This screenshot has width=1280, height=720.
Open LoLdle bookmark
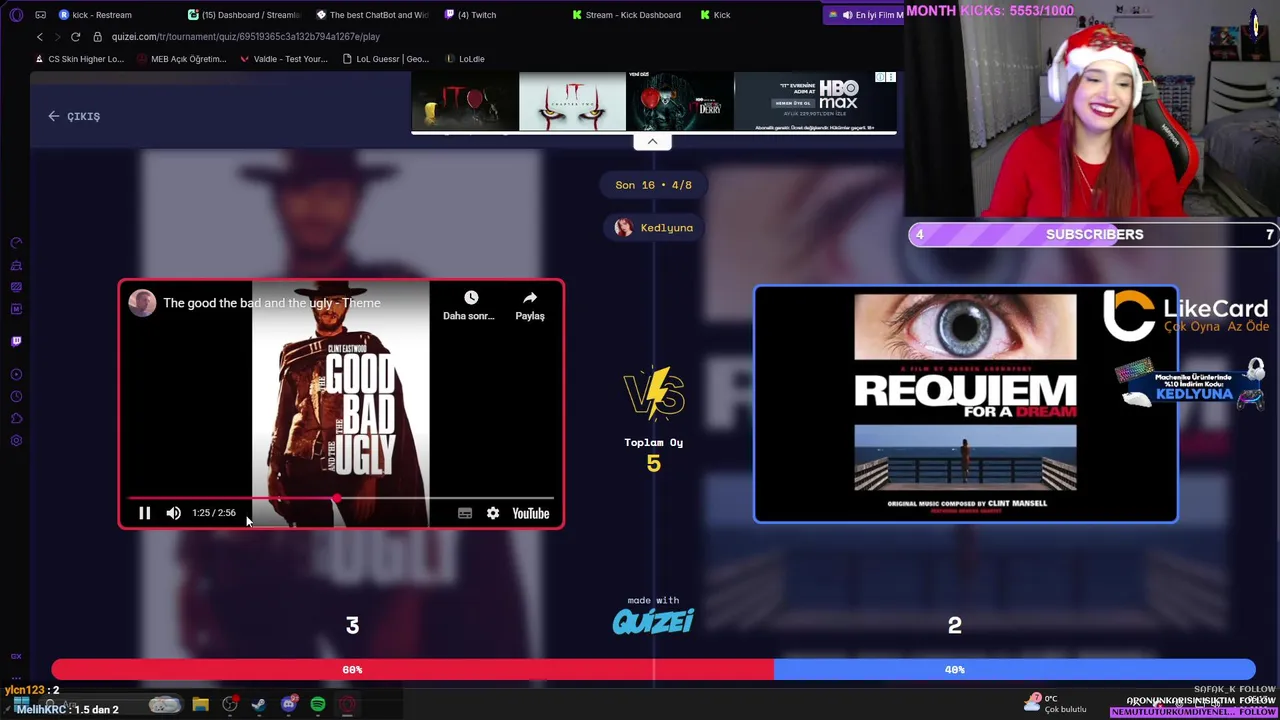pyautogui.click(x=465, y=59)
